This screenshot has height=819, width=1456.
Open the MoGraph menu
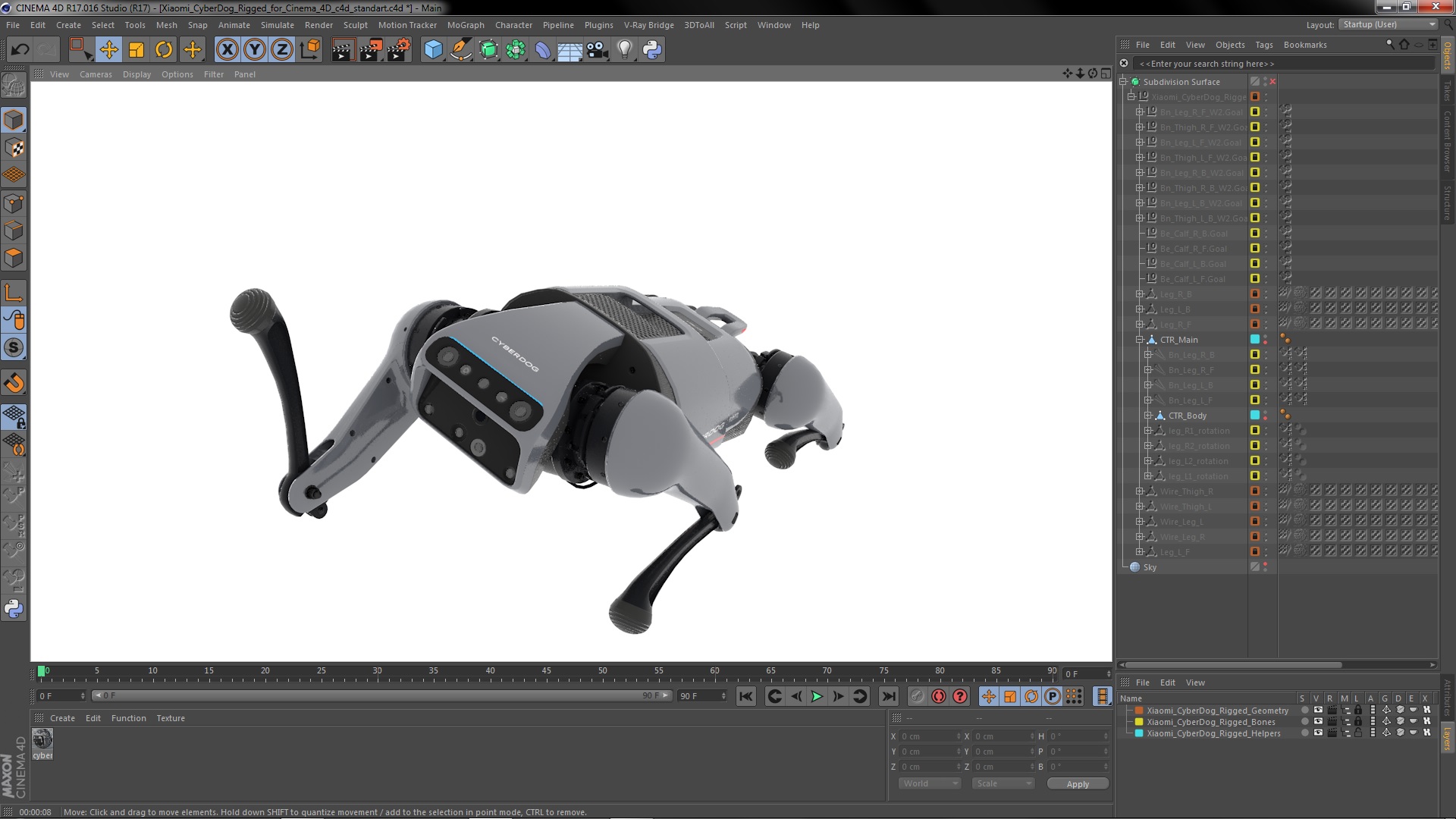[466, 25]
